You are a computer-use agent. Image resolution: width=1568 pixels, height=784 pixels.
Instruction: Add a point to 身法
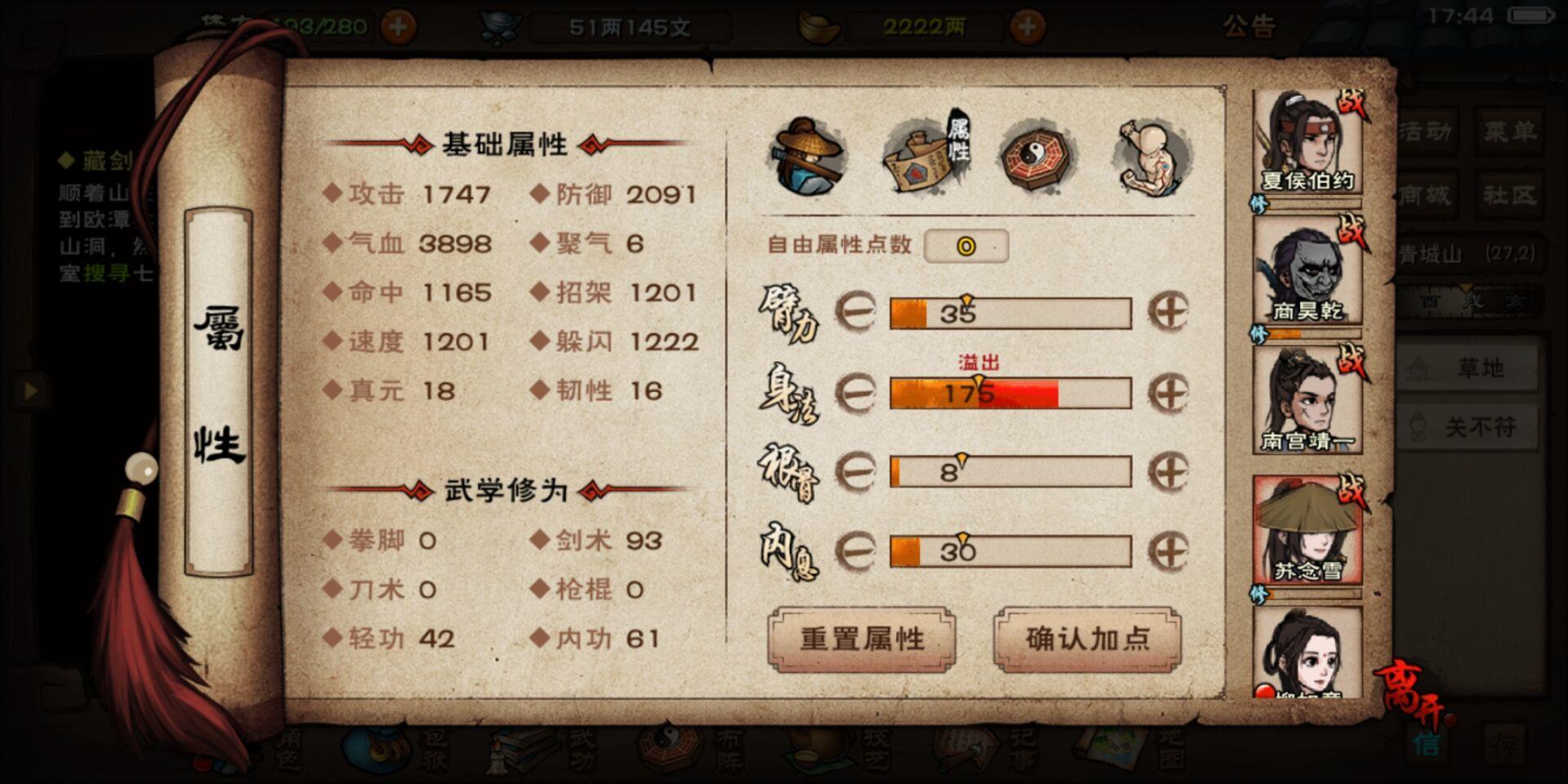coord(1168,393)
